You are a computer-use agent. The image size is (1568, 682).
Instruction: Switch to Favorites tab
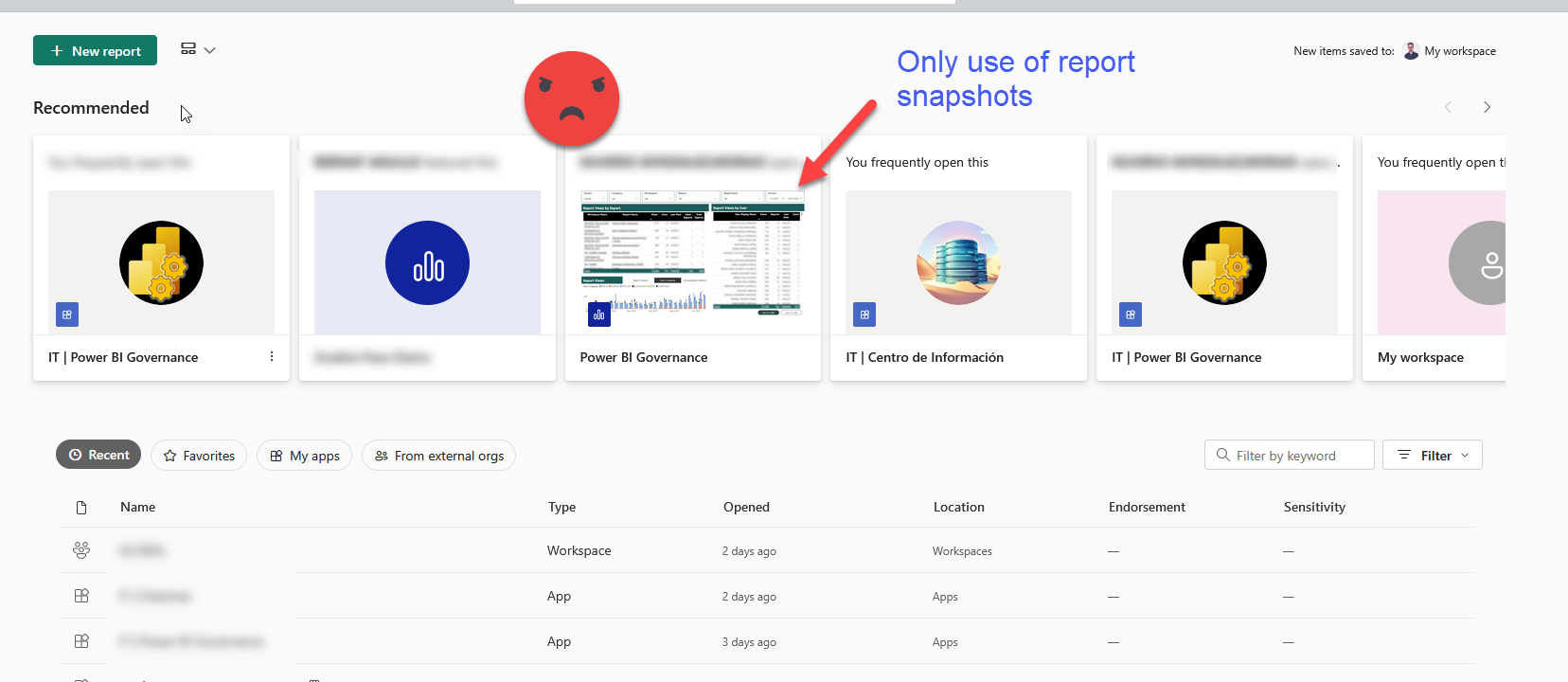(x=199, y=456)
